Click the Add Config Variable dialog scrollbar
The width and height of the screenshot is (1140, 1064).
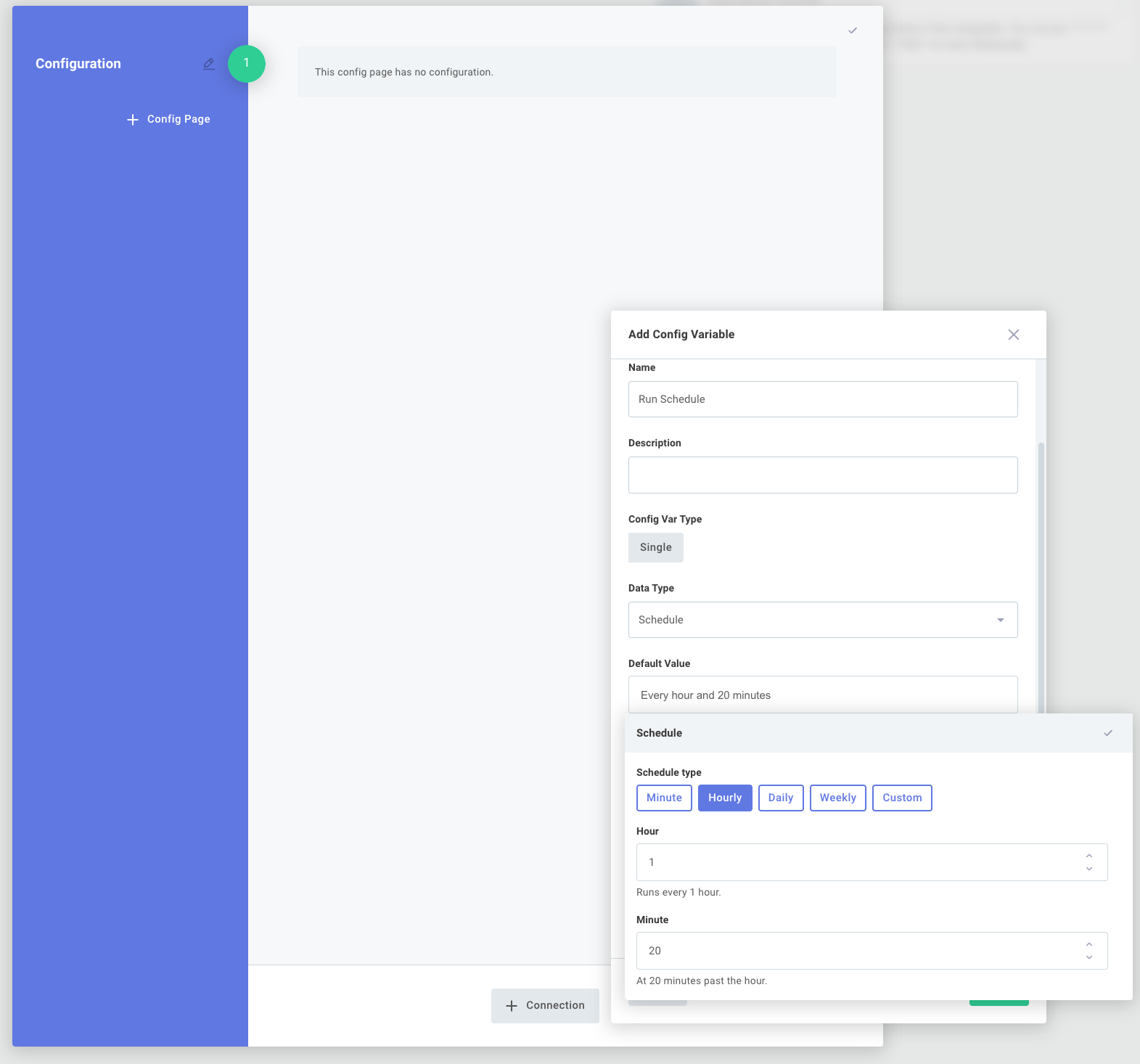(1041, 577)
